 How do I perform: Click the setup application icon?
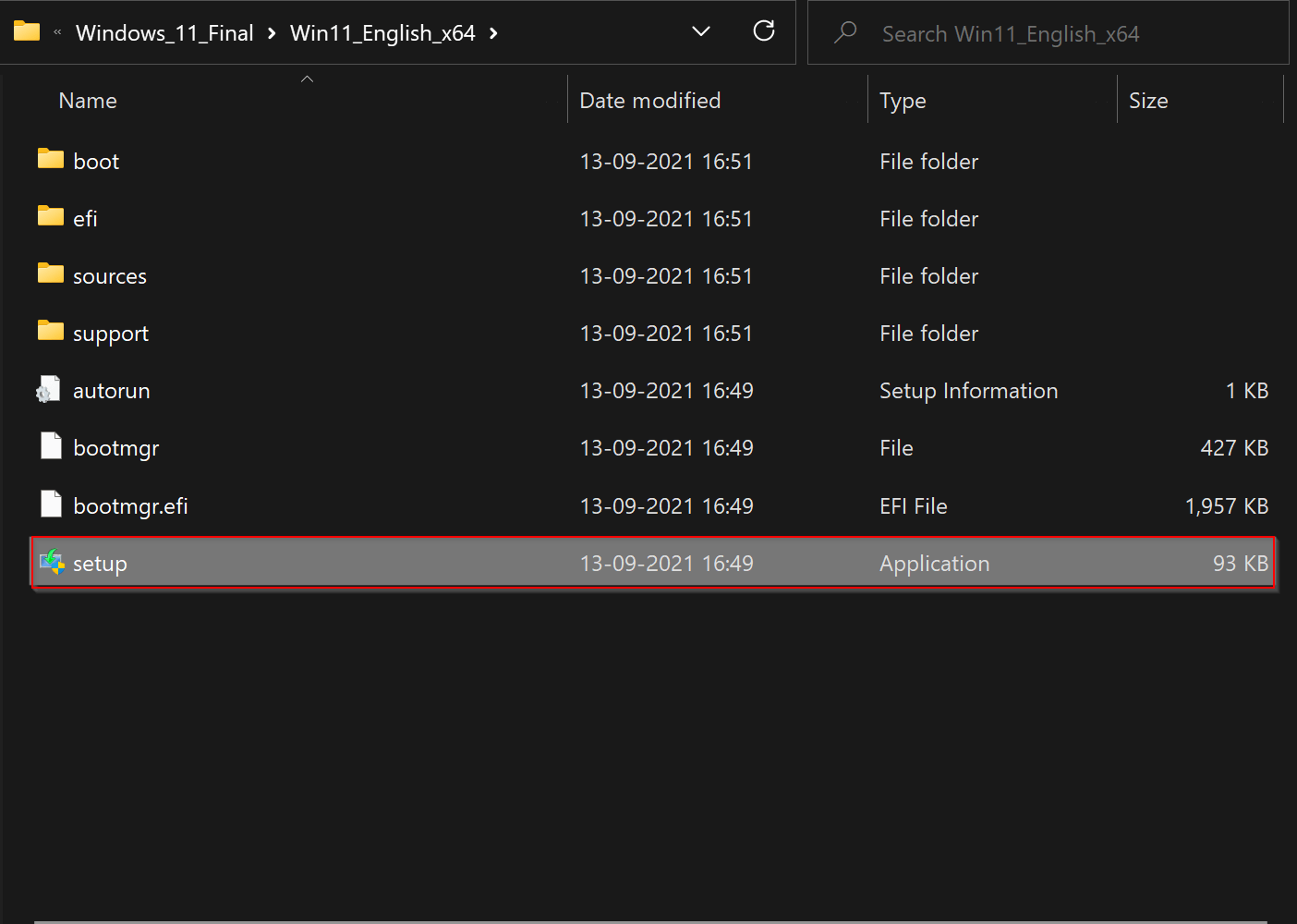[52, 562]
